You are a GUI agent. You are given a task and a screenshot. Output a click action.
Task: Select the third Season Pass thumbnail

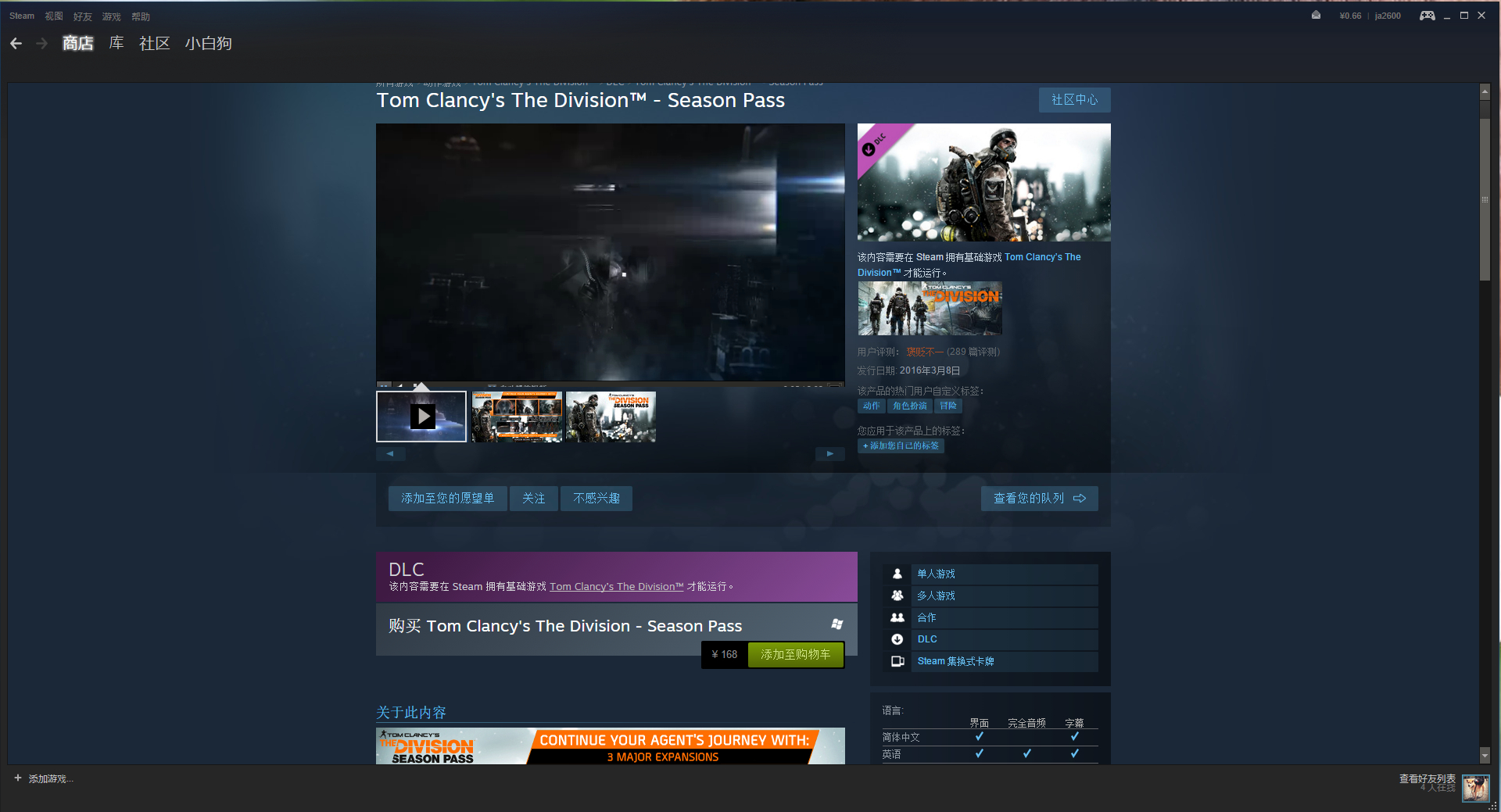[611, 417]
